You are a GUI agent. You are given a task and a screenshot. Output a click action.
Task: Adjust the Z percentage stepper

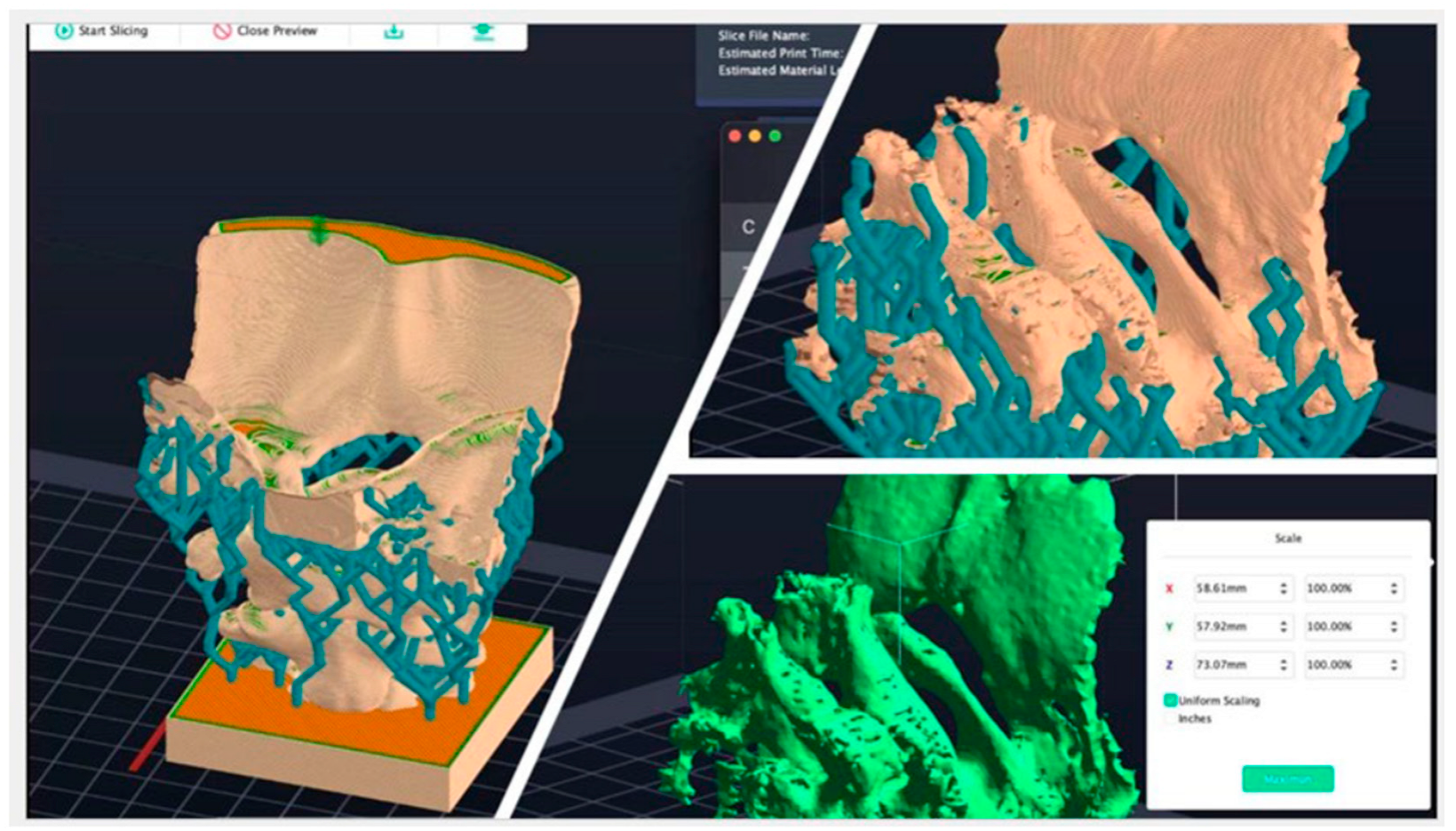tap(1393, 665)
